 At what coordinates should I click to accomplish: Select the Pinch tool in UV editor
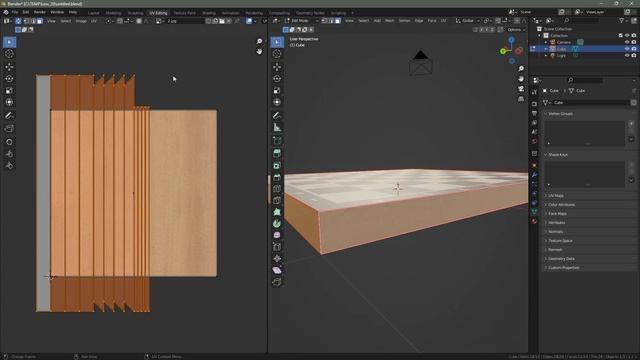[x=9, y=165]
